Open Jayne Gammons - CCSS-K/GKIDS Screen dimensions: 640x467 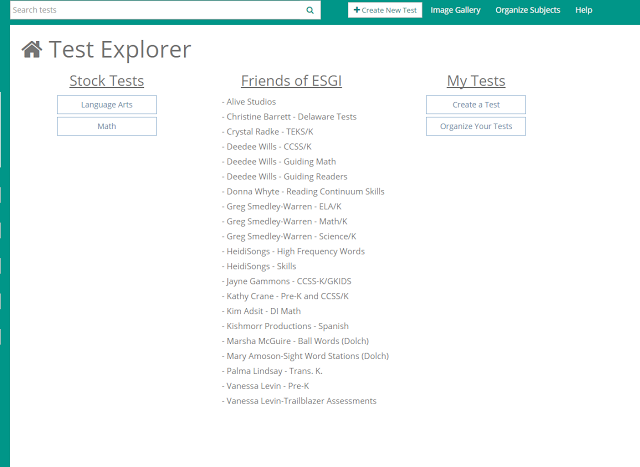pyautogui.click(x=287, y=281)
